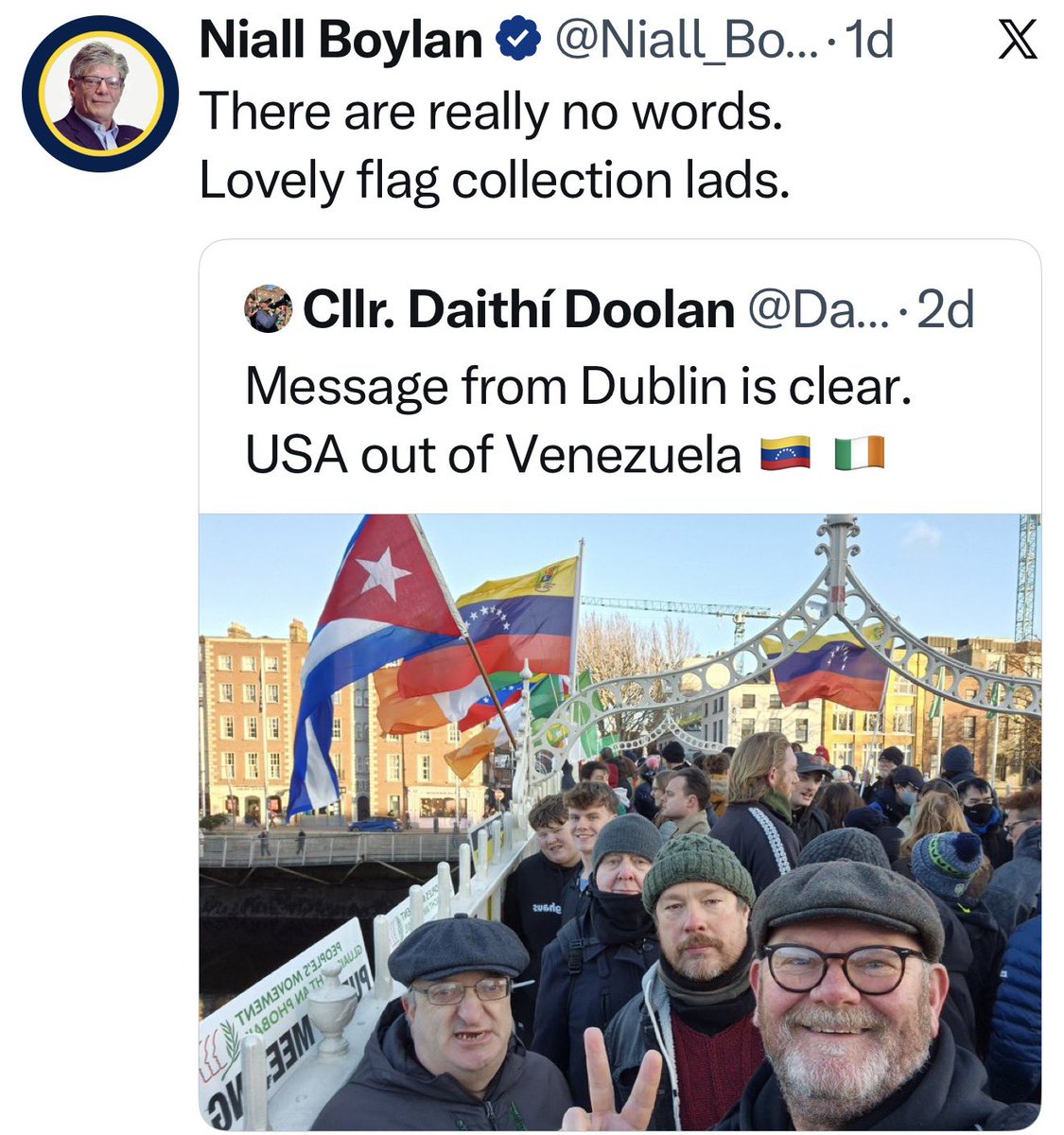Click 'There are really no words' text

491,111
